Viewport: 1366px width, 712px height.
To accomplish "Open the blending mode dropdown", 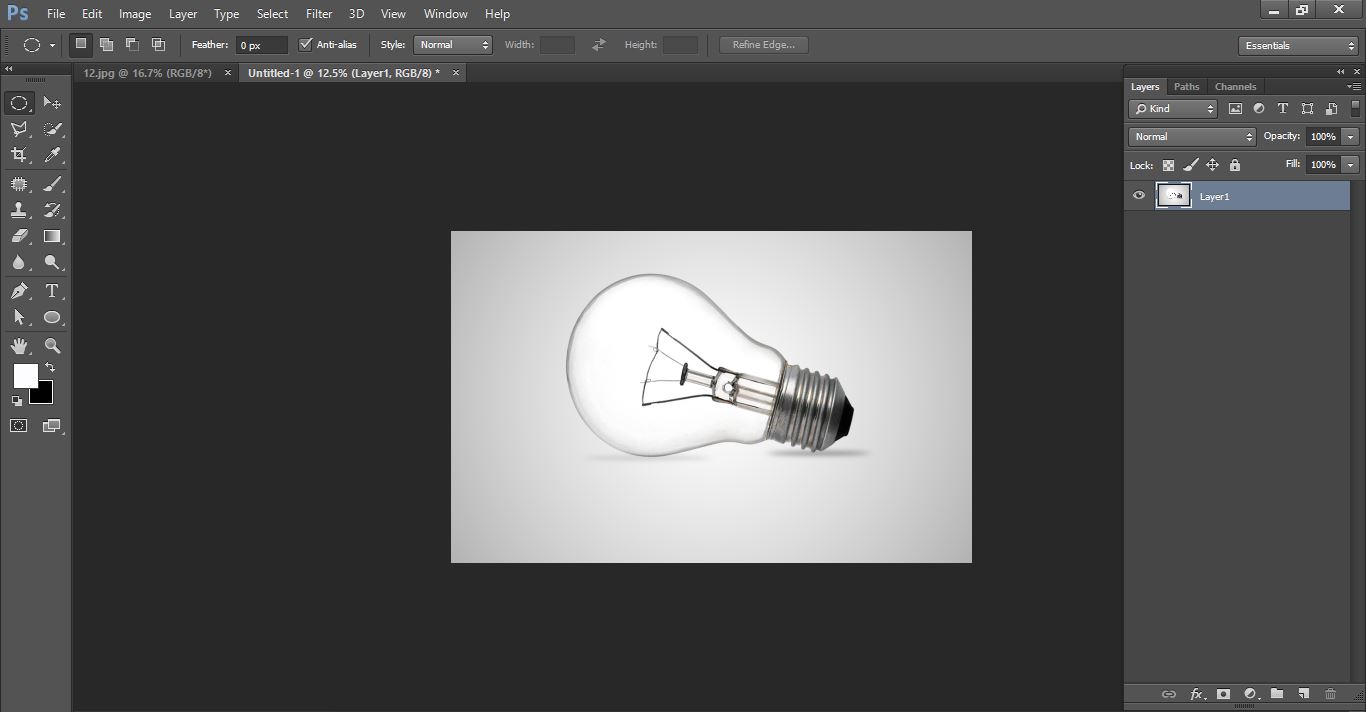I will (x=1191, y=136).
